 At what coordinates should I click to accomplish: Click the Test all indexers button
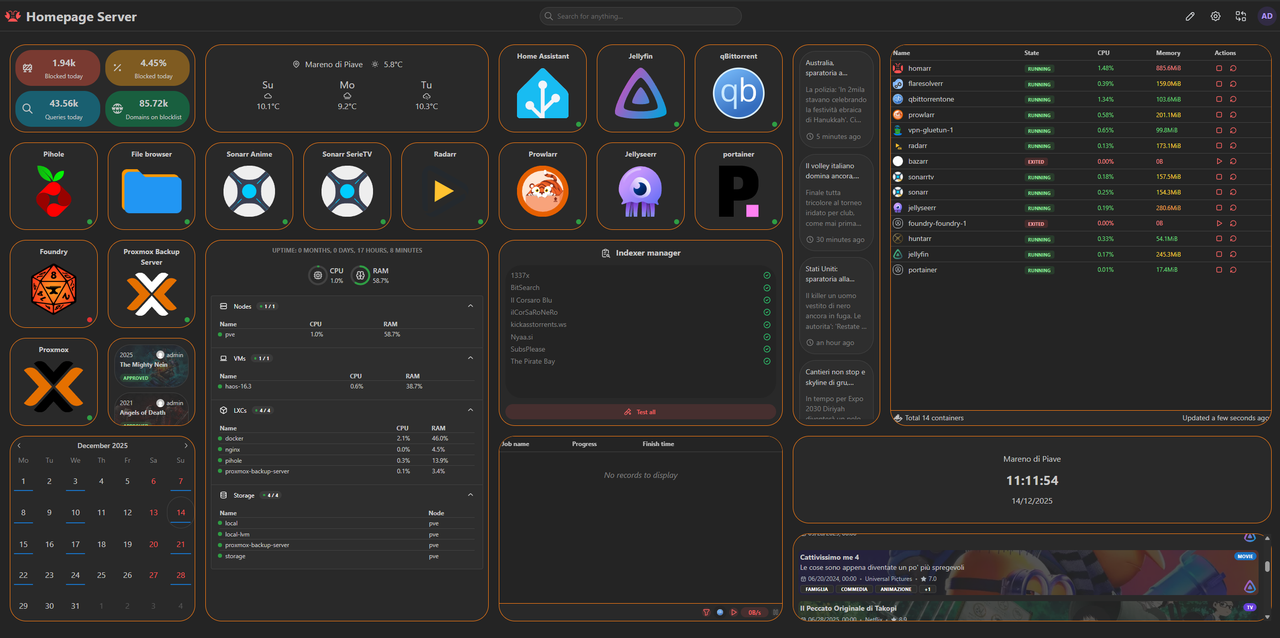[641, 412]
